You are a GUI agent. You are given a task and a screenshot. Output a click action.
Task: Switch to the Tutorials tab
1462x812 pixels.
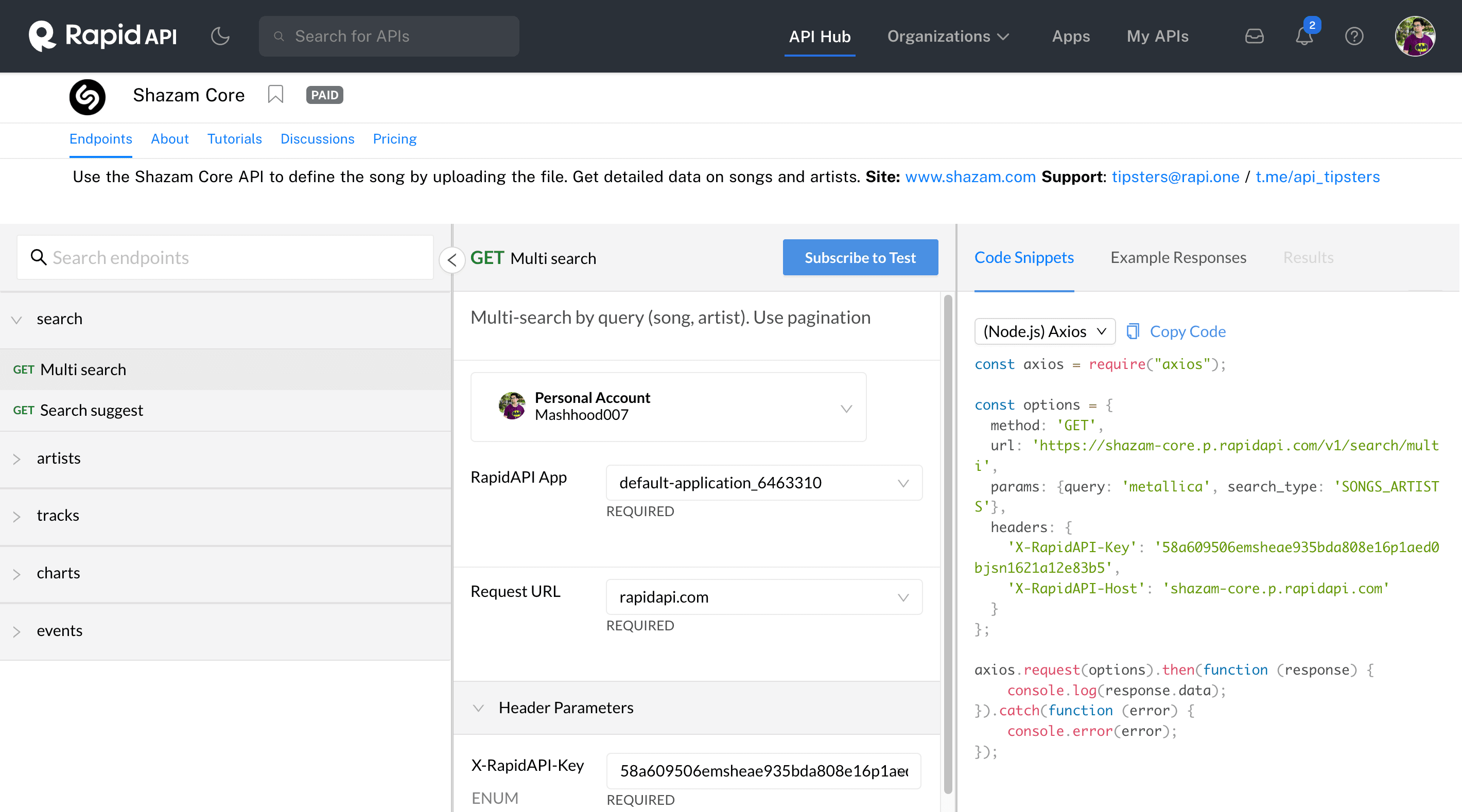point(234,139)
